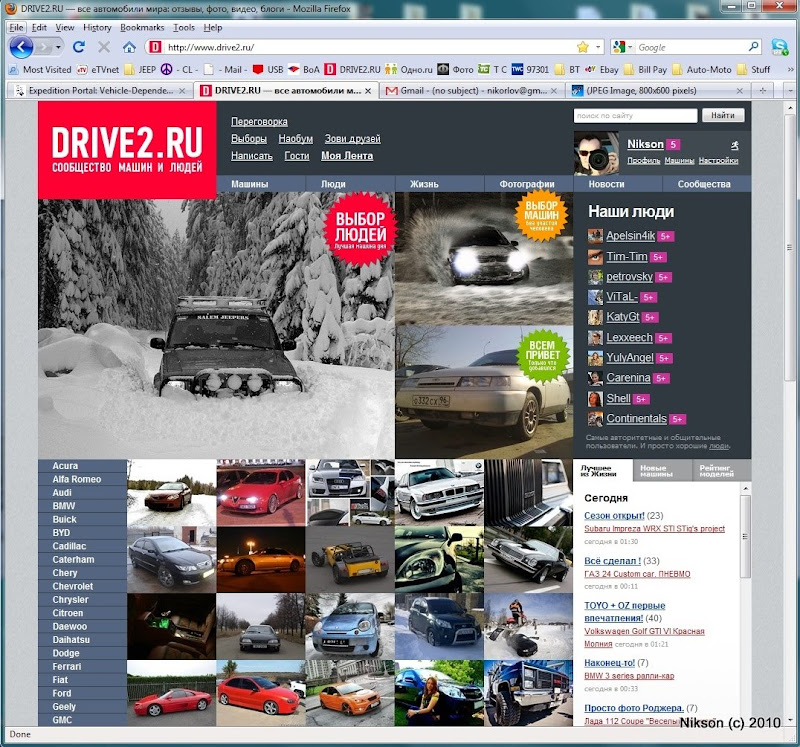Click the red Alfa Romeo thumbnail
800x747 pixels.
261,493
